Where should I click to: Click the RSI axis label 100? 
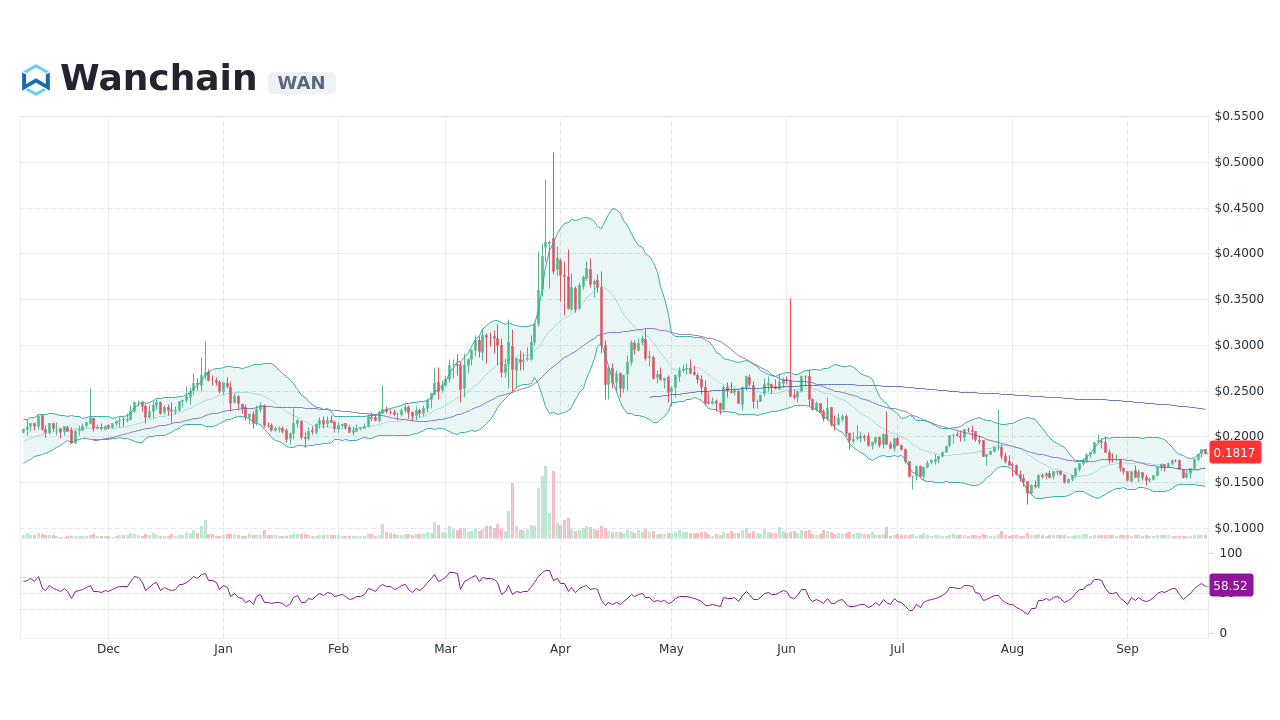pos(1231,553)
